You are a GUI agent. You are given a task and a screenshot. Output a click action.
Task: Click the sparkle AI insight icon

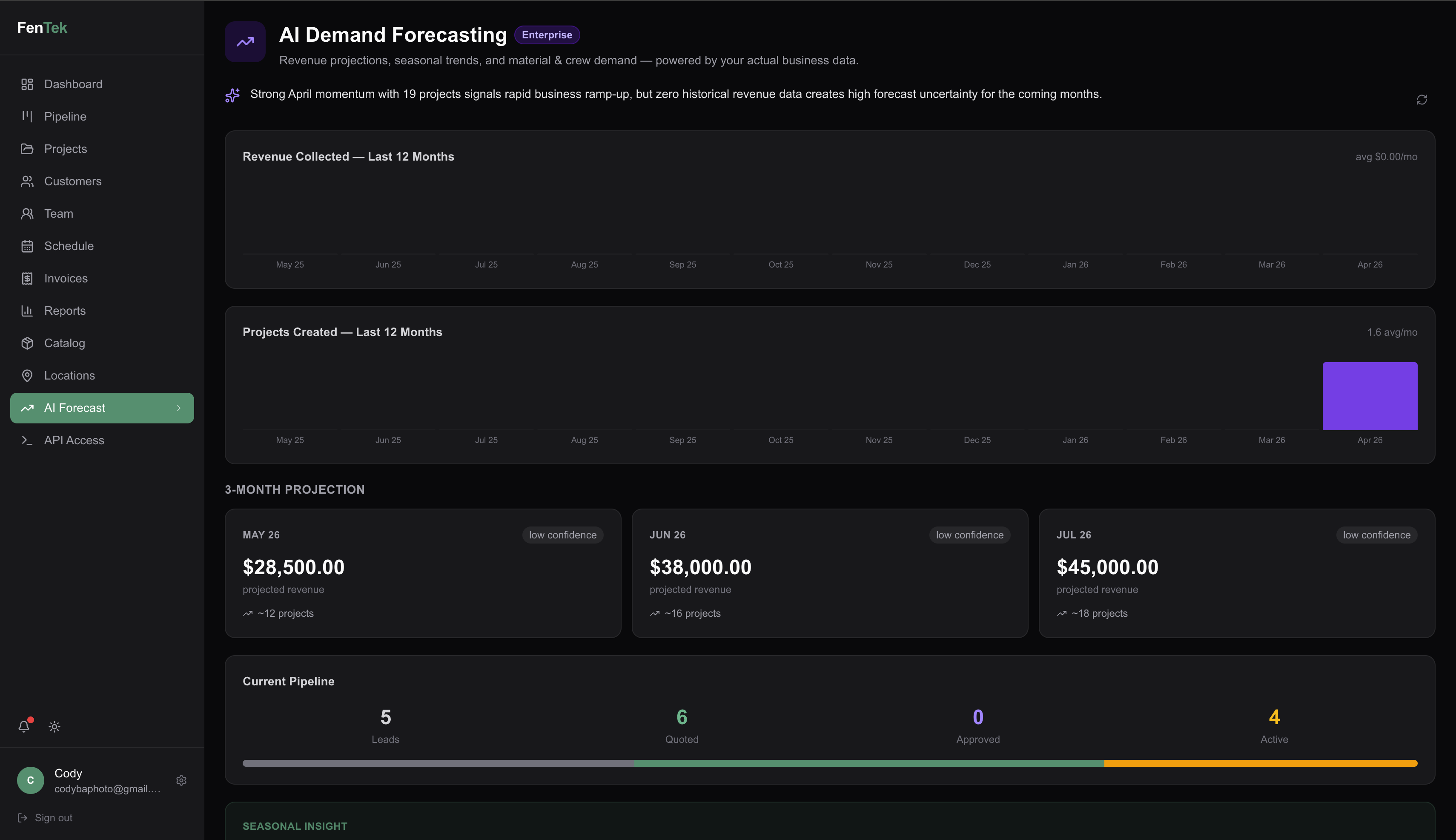click(x=232, y=95)
